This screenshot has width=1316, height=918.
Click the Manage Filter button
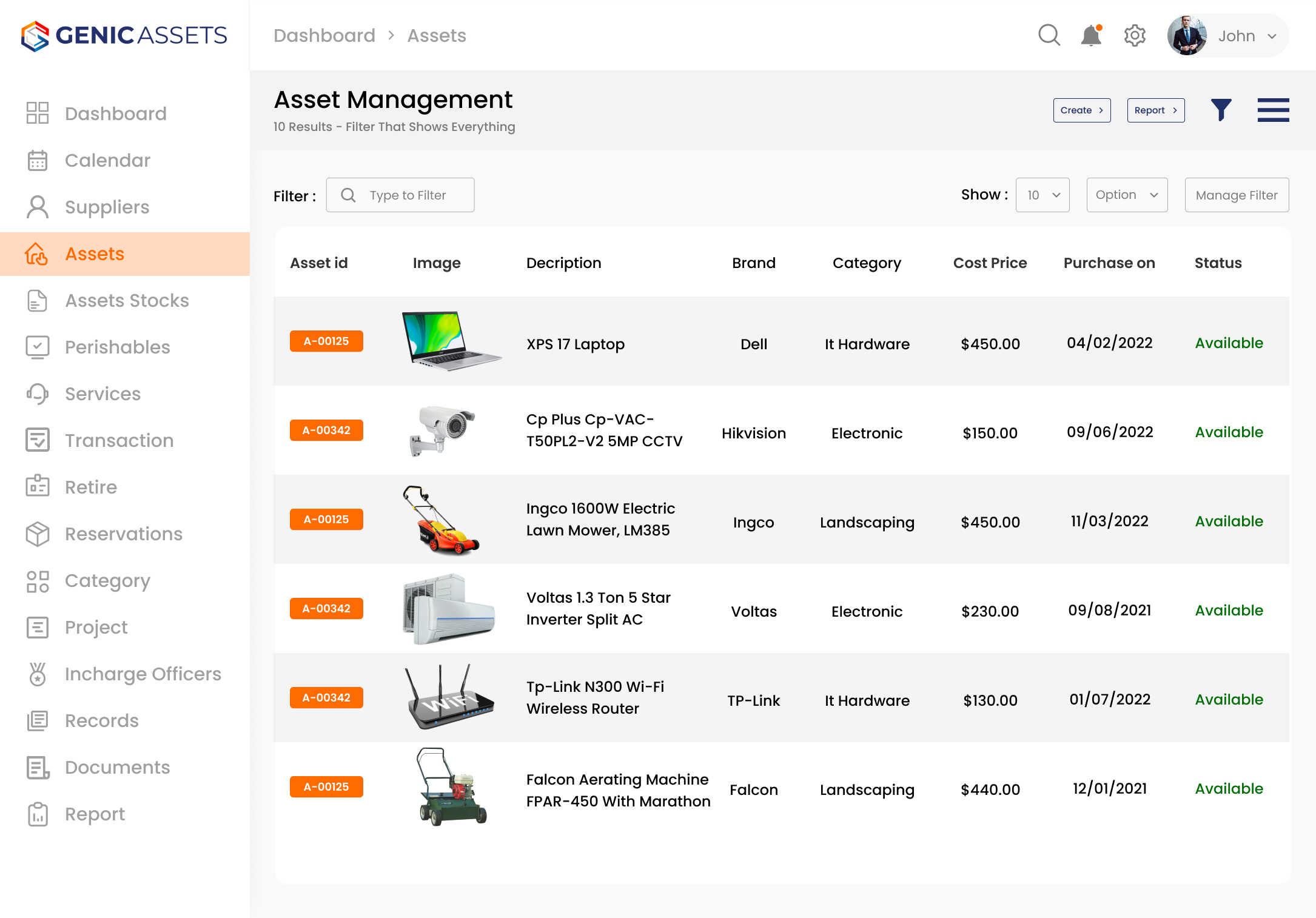[x=1237, y=195]
